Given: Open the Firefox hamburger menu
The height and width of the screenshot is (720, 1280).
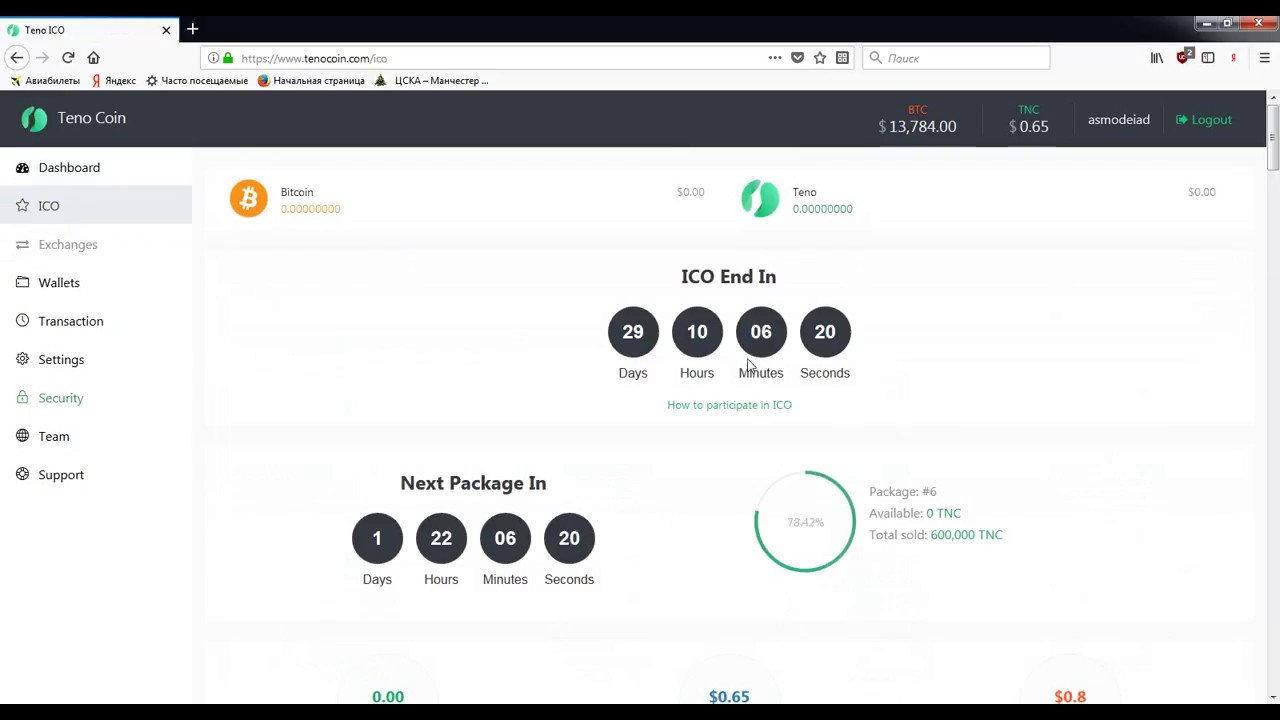Looking at the screenshot, I should point(1264,58).
